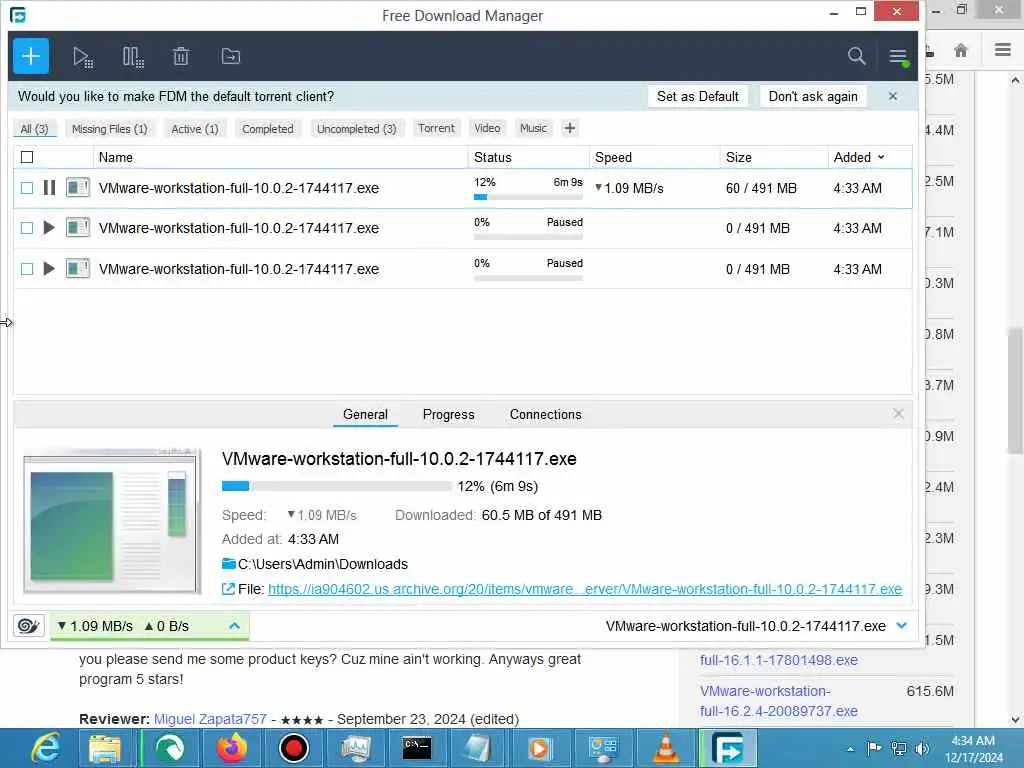Click the trash delete toolbar icon

tap(181, 57)
